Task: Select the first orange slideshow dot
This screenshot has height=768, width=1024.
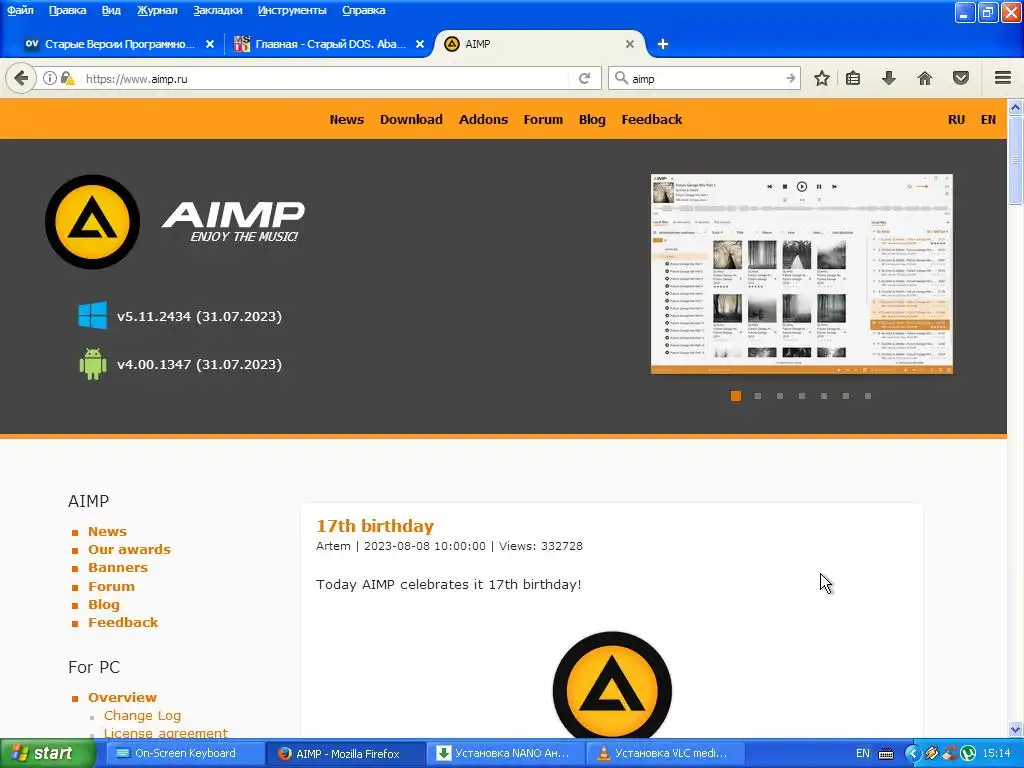Action: tap(735, 396)
